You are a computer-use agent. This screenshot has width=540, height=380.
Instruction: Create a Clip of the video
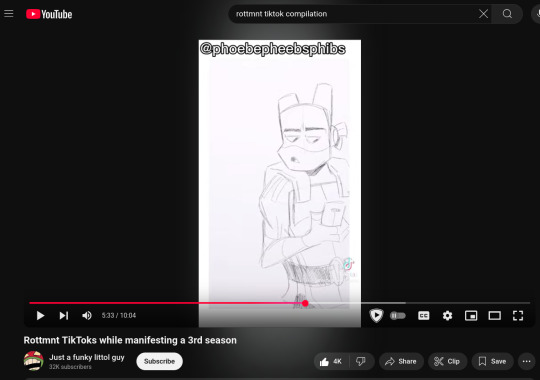pos(447,361)
